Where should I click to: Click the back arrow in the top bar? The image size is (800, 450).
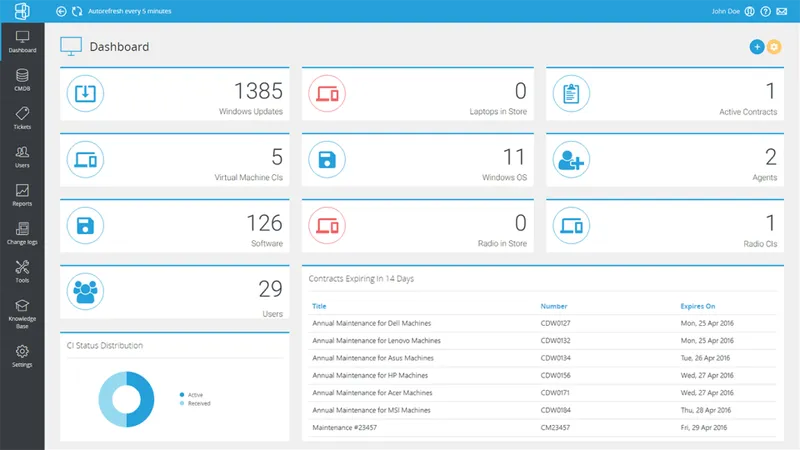[61, 11]
